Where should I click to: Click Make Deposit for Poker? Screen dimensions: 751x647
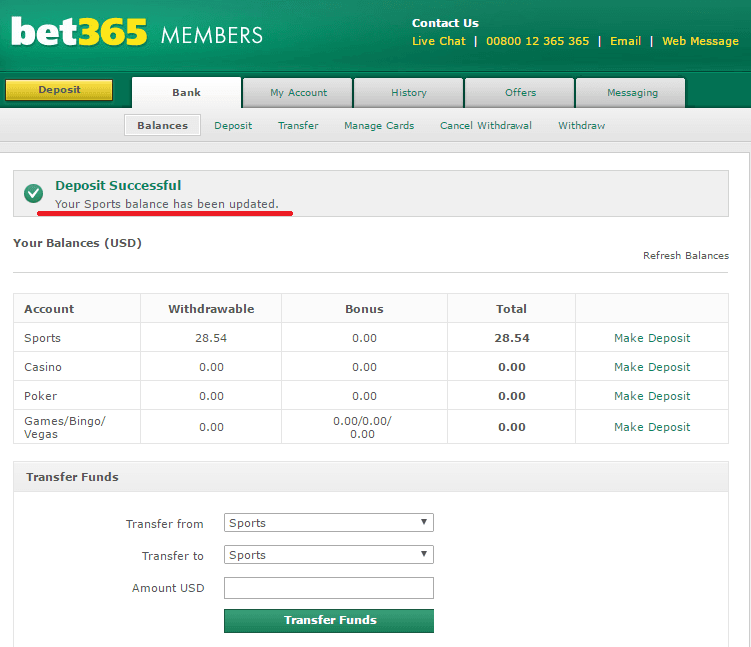[x=652, y=397]
